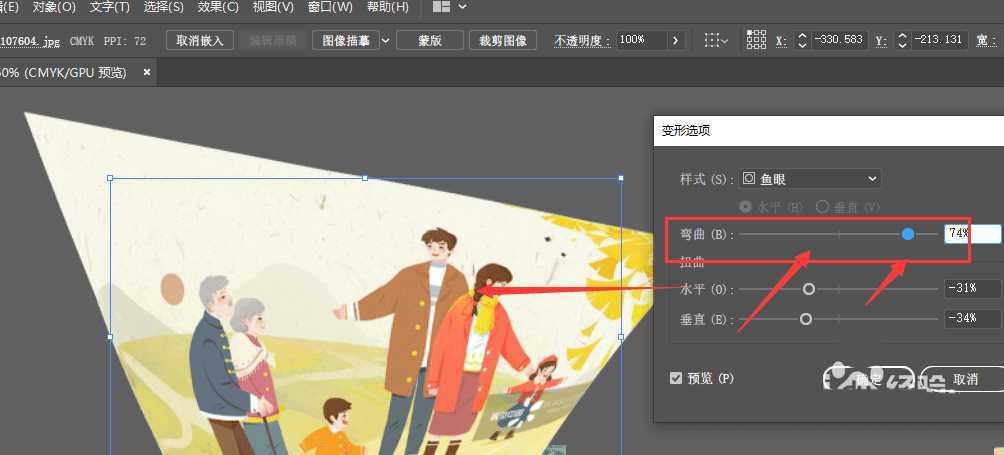Click the 垂直 distortion value field
The width and height of the screenshot is (1004, 455).
[971, 319]
